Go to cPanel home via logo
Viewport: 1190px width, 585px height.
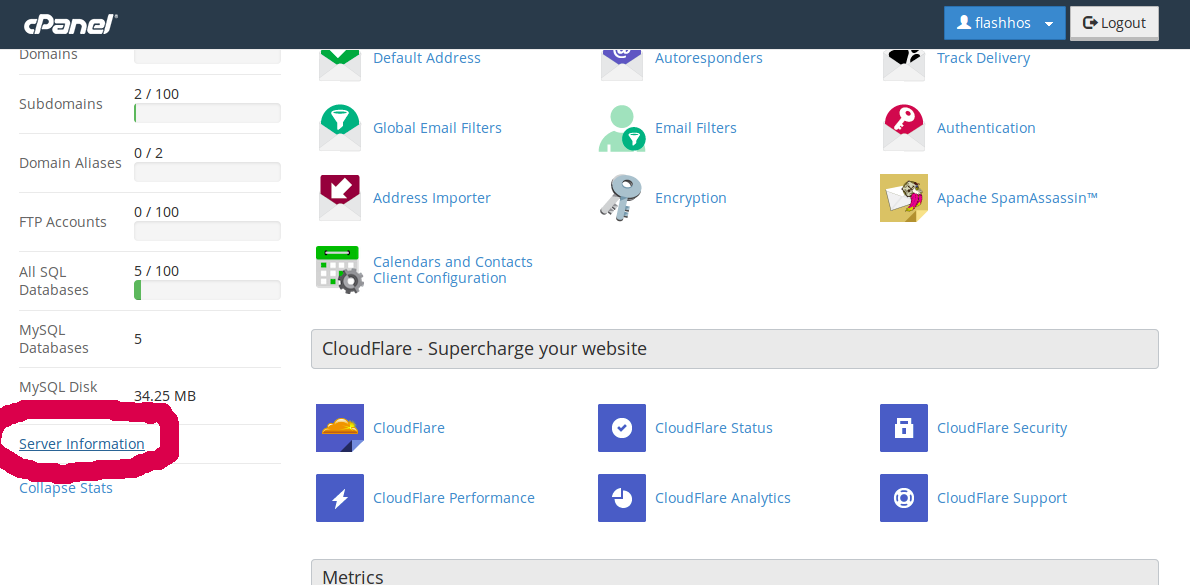(x=70, y=24)
